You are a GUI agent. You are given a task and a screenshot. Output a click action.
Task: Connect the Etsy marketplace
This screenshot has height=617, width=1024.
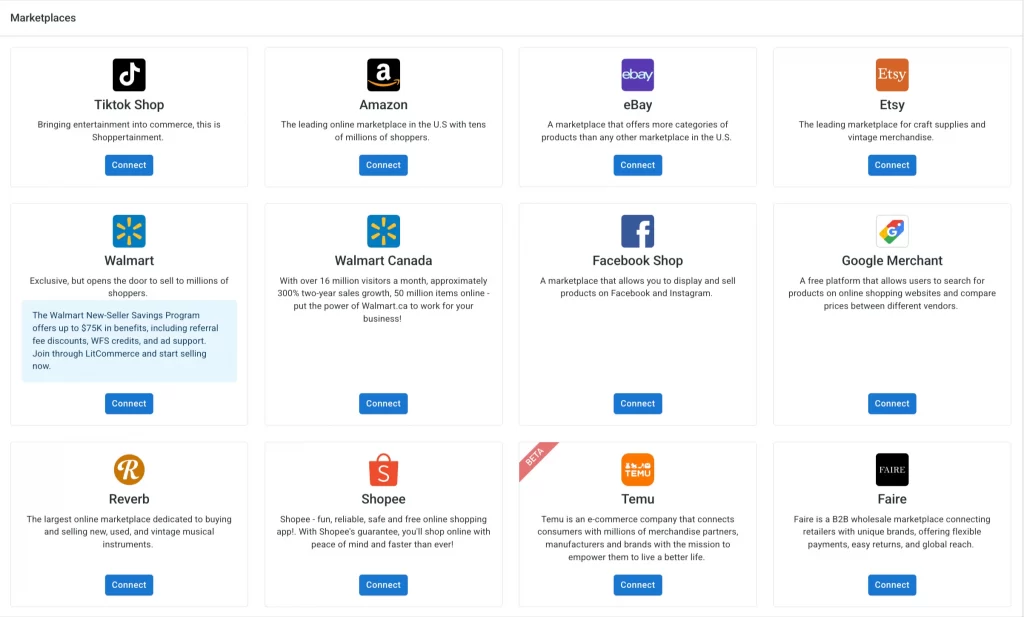(892, 165)
